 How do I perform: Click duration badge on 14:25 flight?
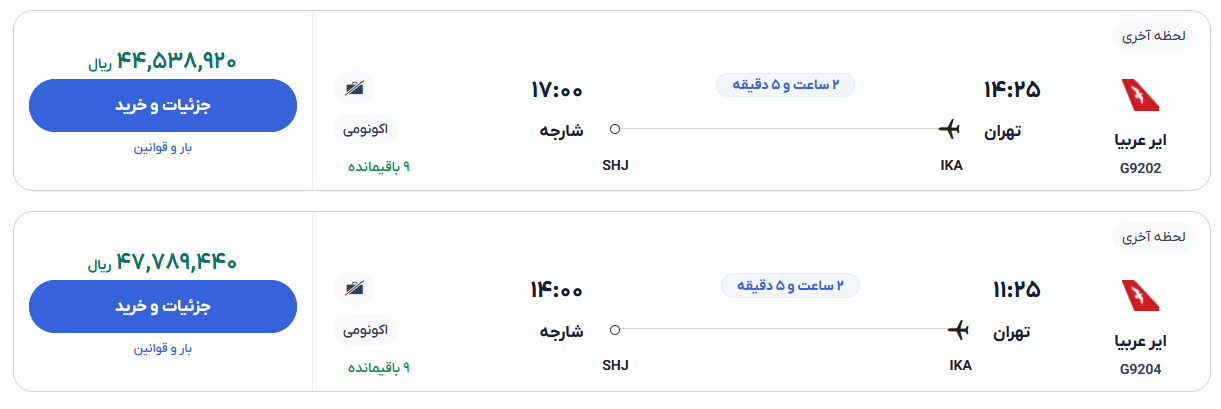pyautogui.click(x=786, y=85)
